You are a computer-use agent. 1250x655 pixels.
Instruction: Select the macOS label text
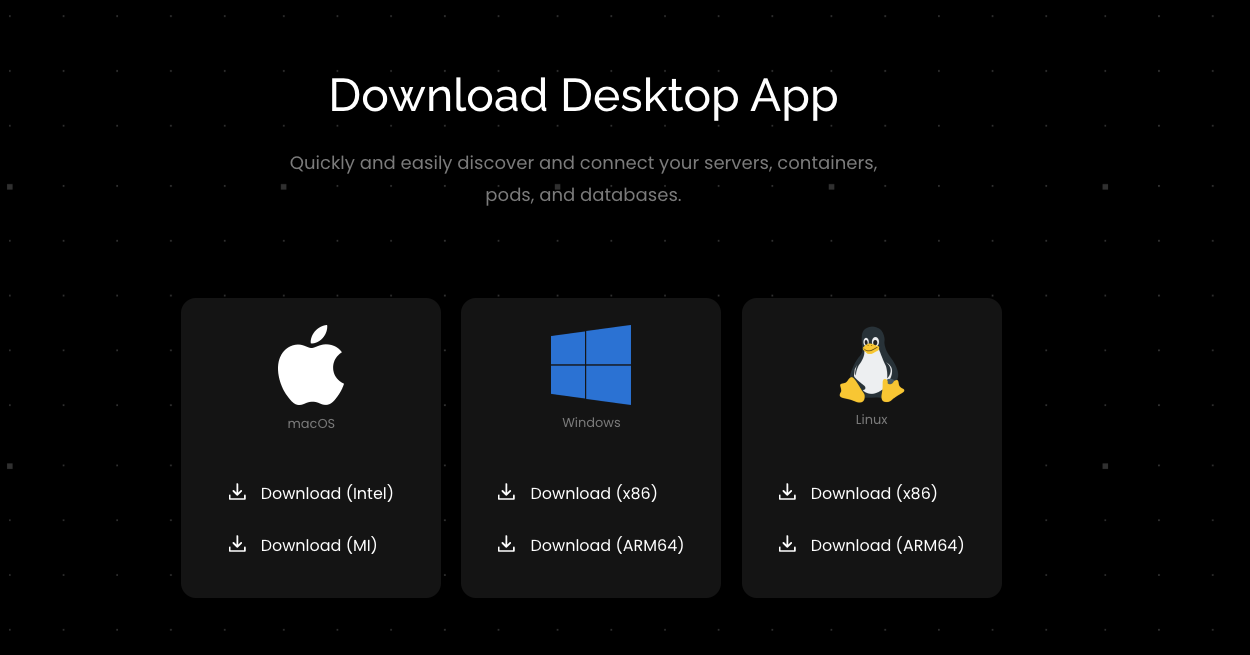pyautogui.click(x=311, y=424)
